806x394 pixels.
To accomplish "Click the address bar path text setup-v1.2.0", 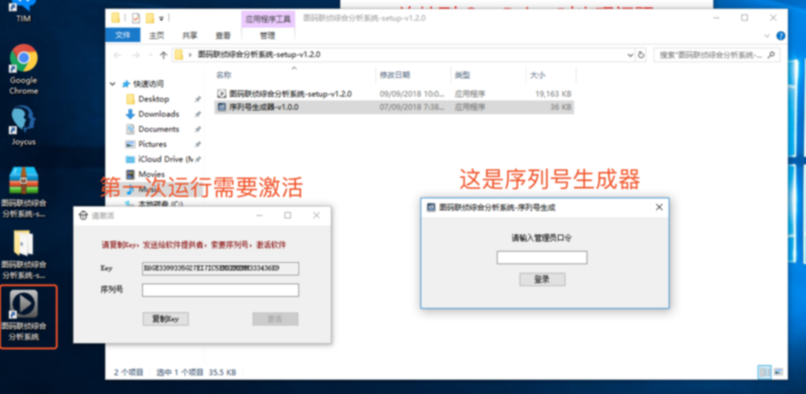I will click(x=259, y=55).
